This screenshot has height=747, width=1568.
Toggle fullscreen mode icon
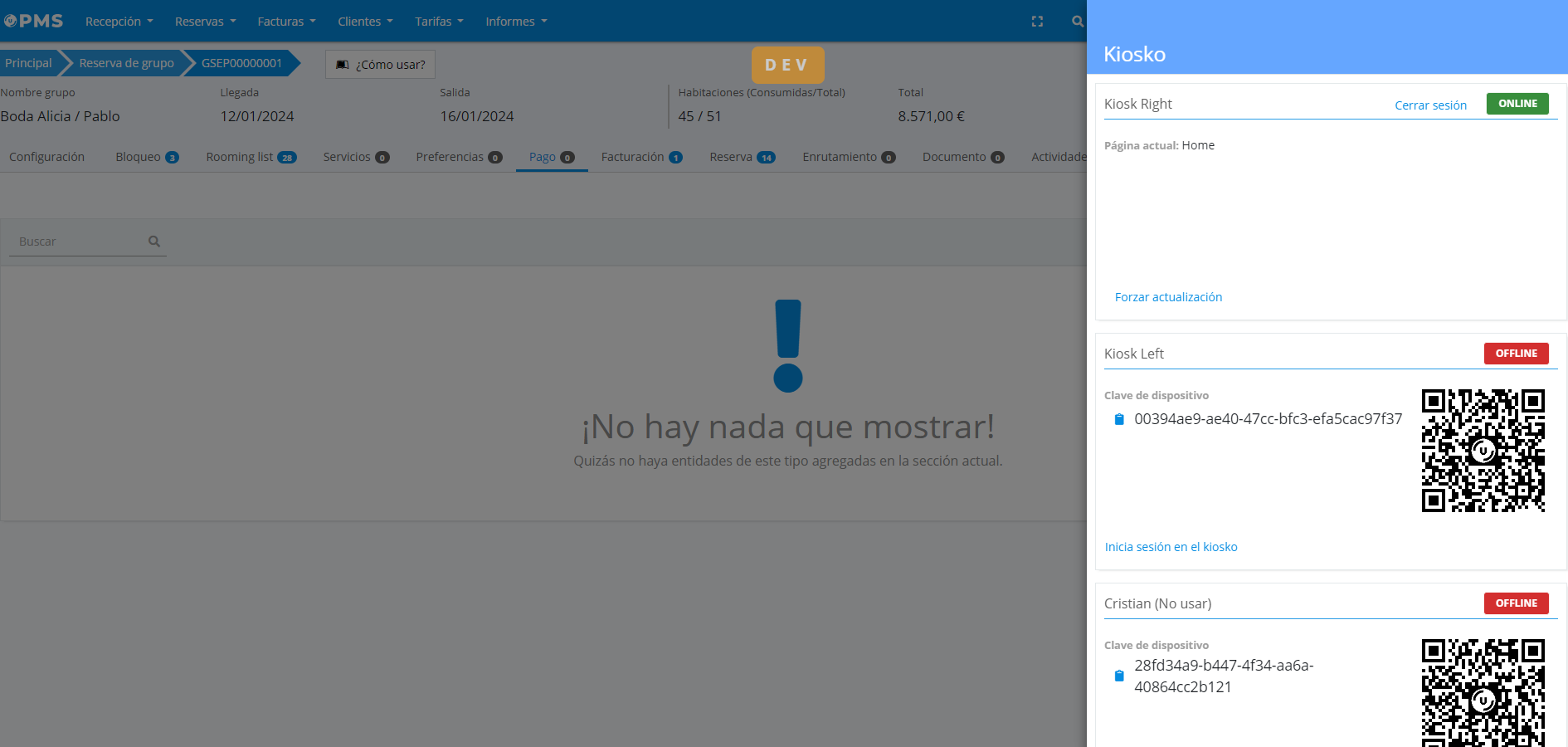1037,22
